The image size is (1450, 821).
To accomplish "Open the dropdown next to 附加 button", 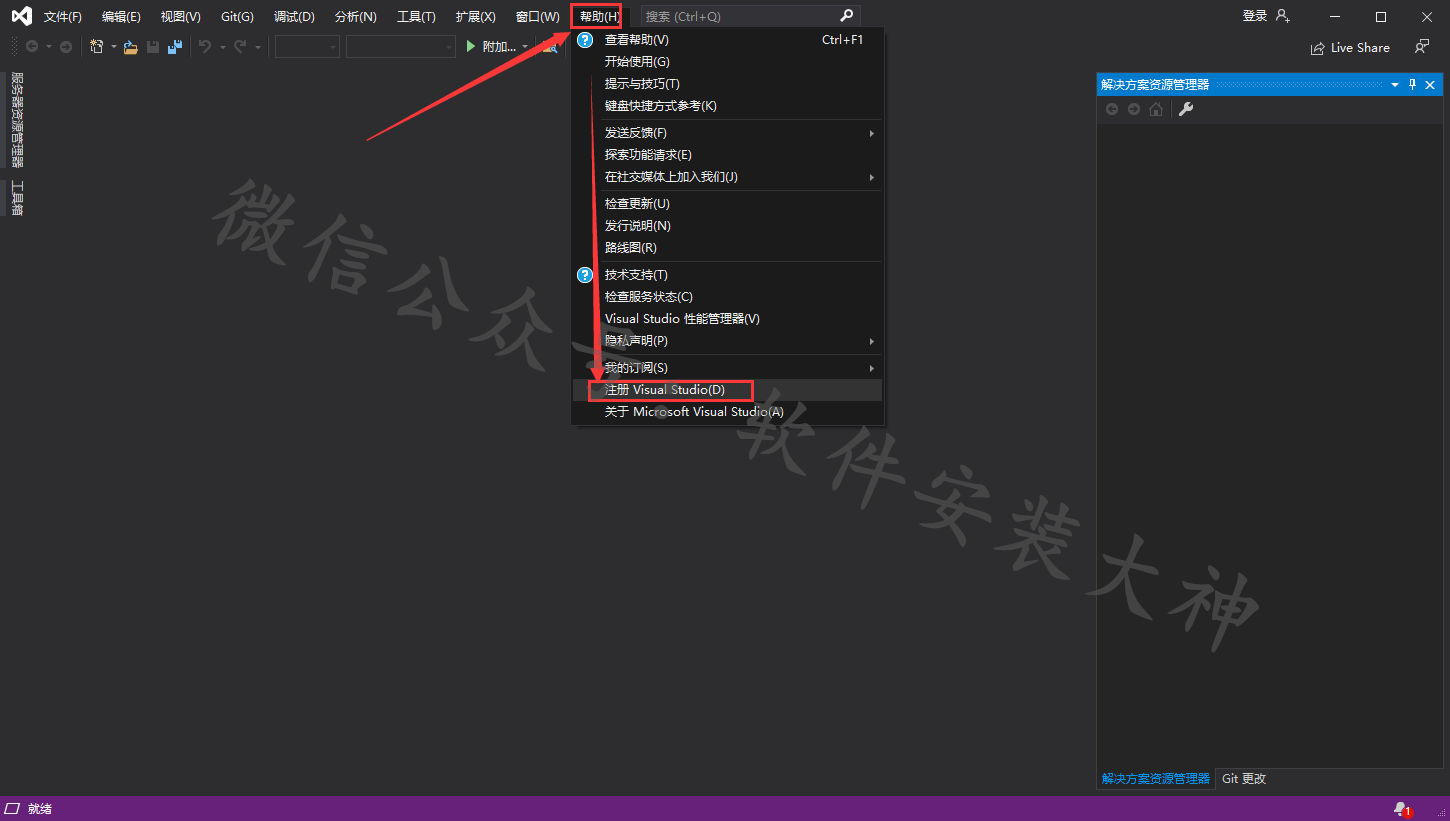I will point(525,47).
